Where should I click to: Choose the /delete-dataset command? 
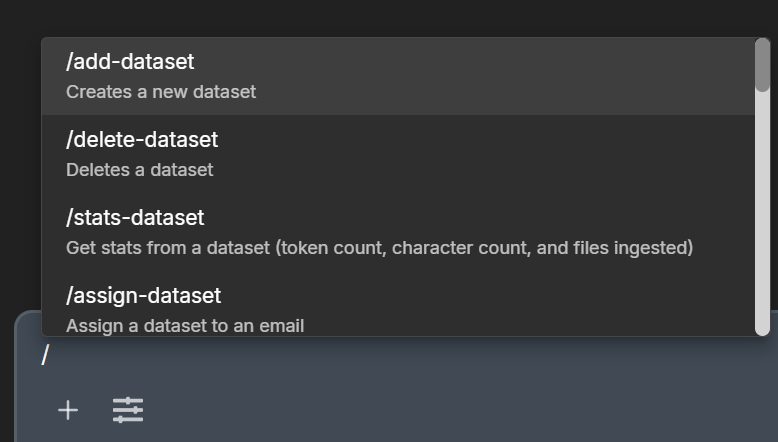coord(142,140)
